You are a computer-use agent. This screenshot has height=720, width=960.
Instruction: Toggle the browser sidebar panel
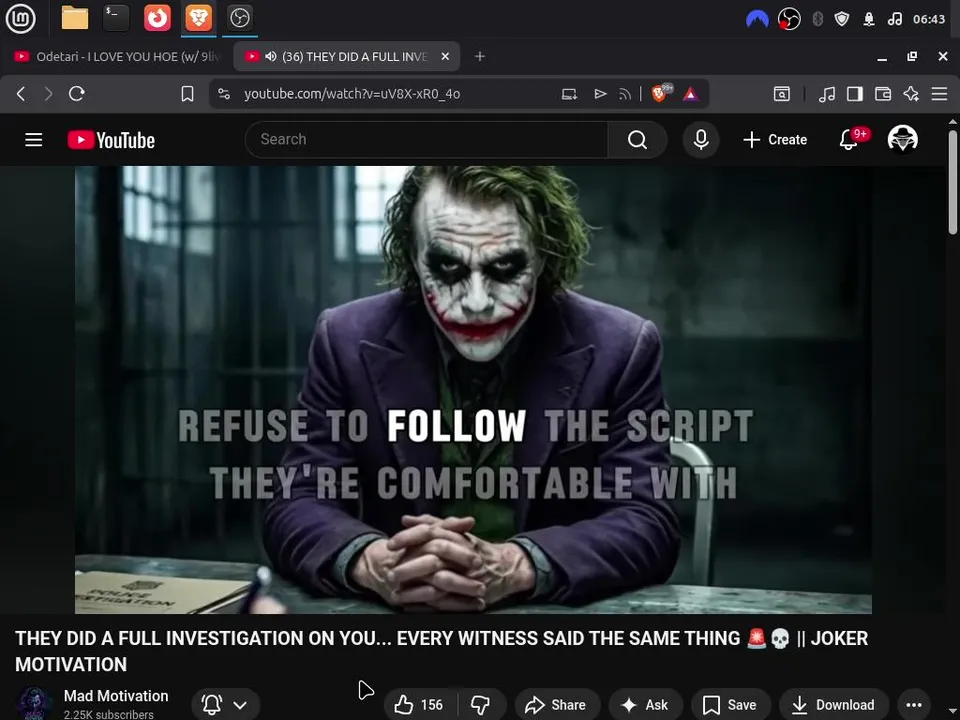(x=855, y=94)
